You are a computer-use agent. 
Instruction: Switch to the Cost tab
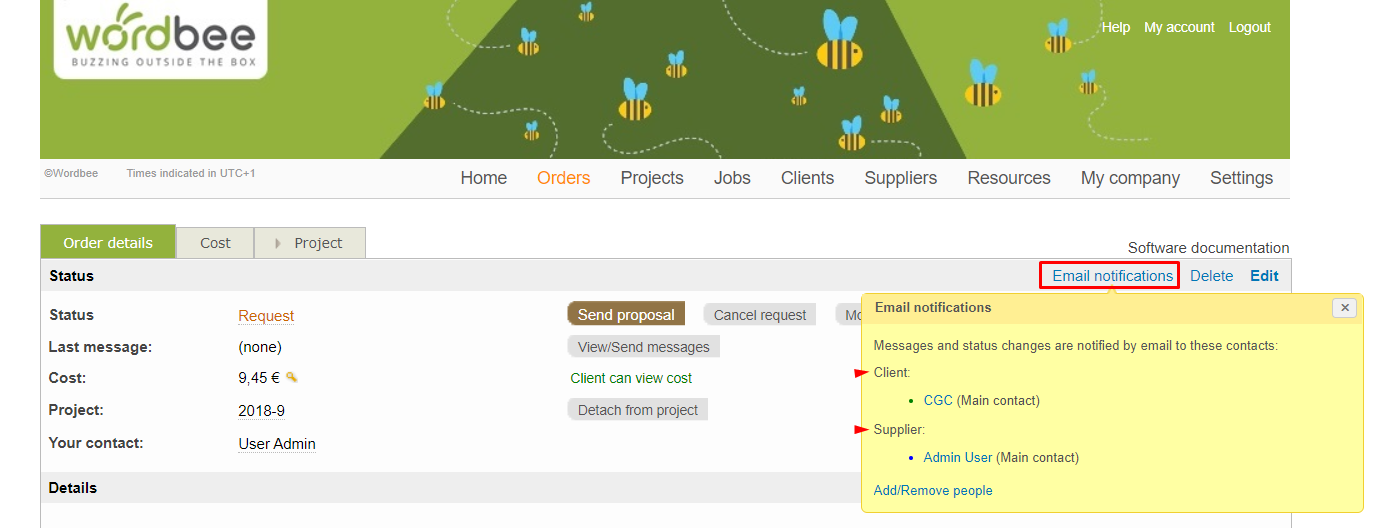215,243
